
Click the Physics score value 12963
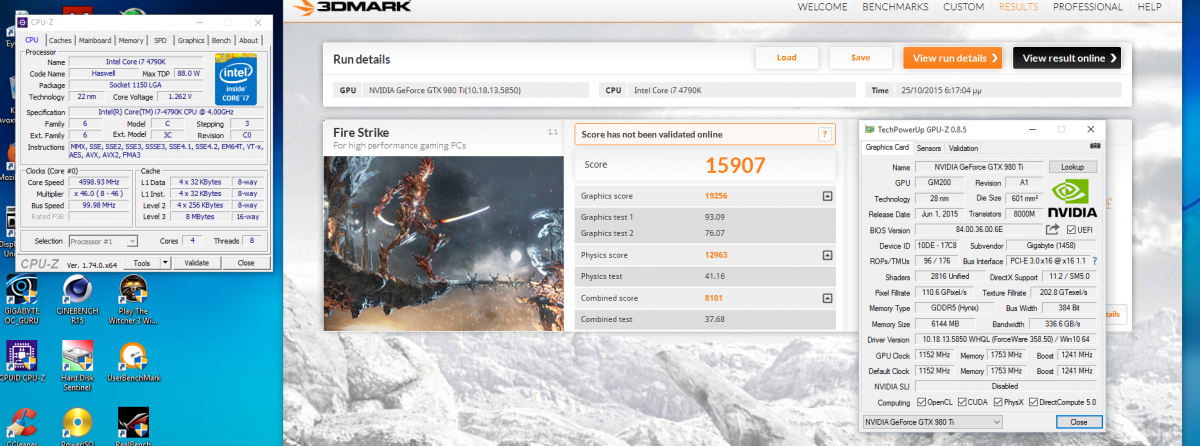(x=716, y=255)
